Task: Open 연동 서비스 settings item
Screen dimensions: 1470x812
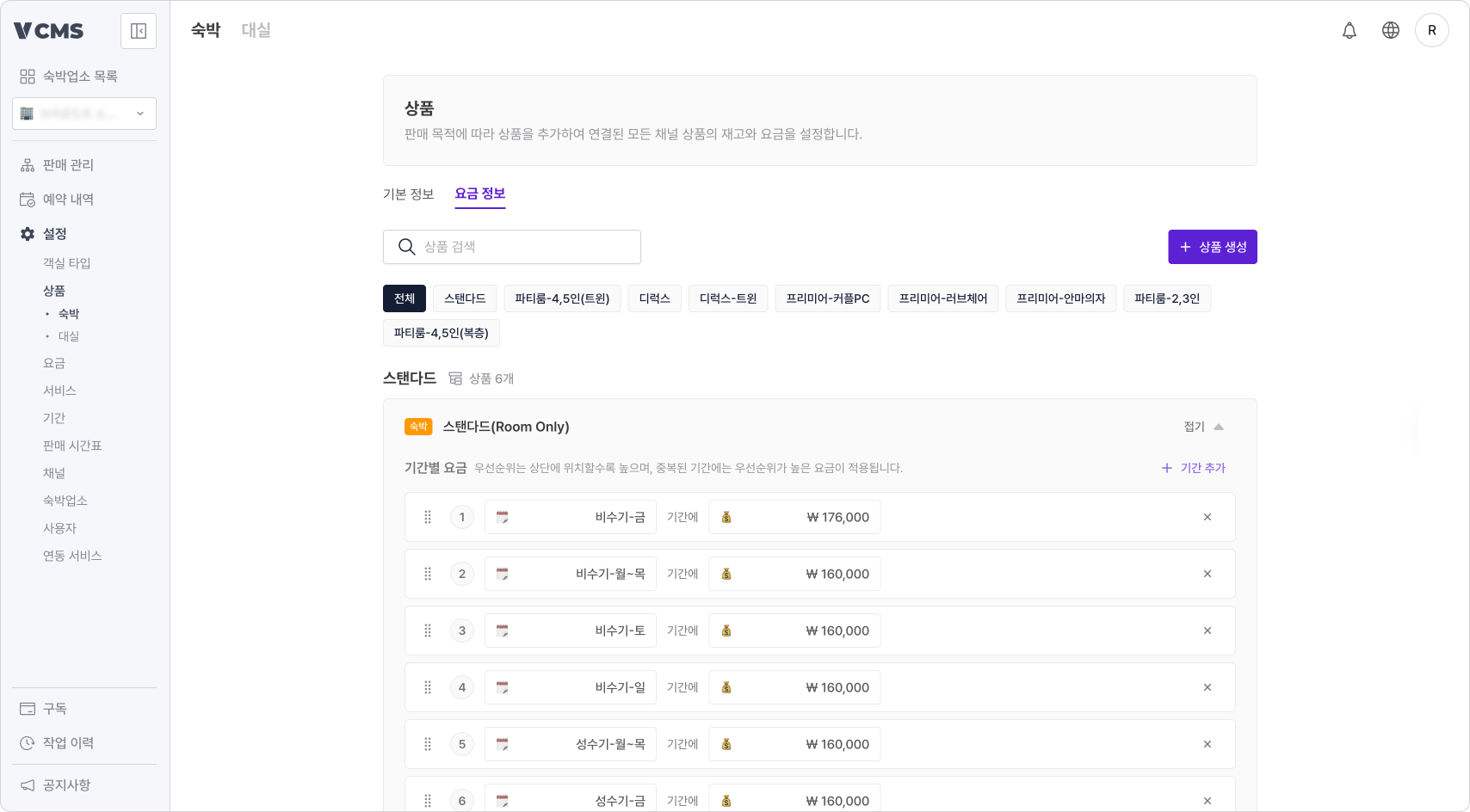Action: tap(72, 556)
